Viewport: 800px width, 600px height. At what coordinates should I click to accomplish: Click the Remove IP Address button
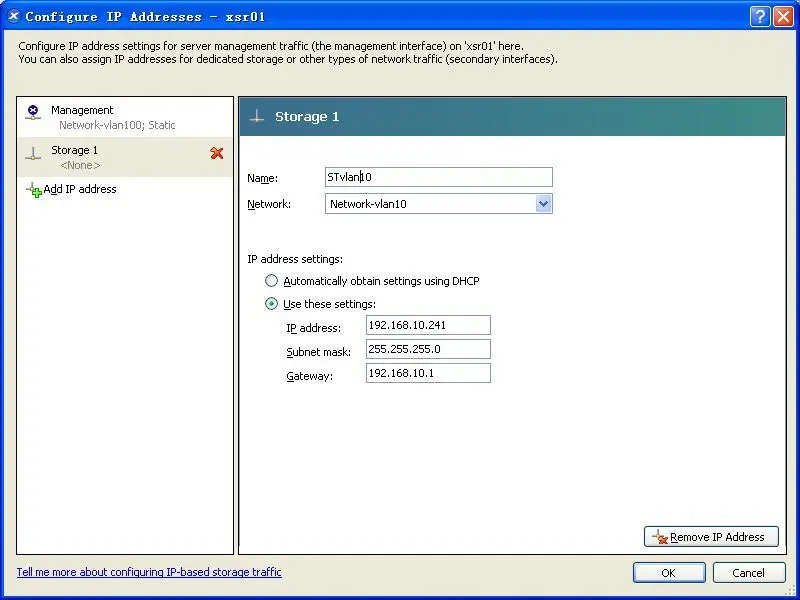(711, 537)
